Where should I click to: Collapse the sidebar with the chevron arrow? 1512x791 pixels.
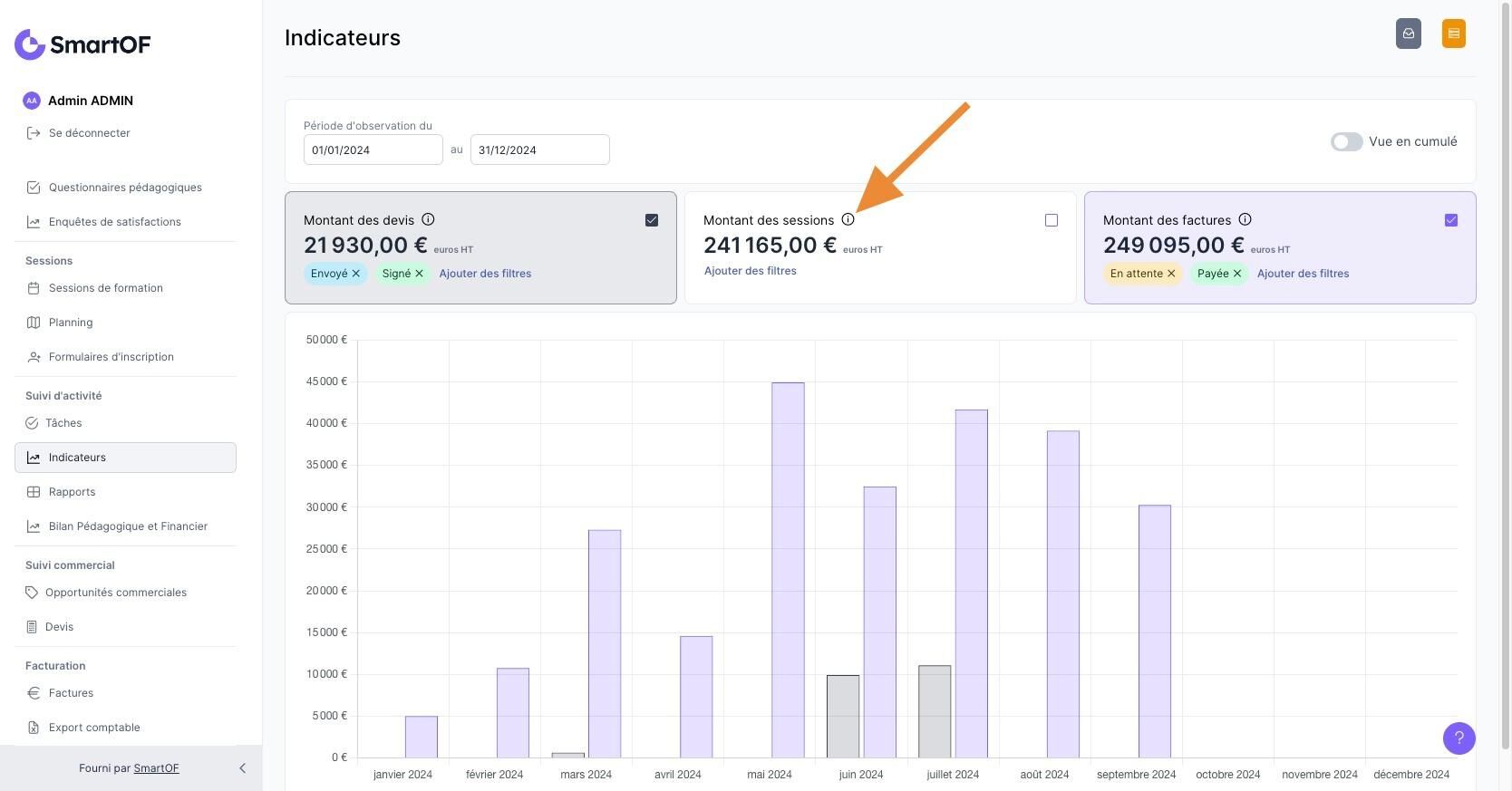coord(242,768)
